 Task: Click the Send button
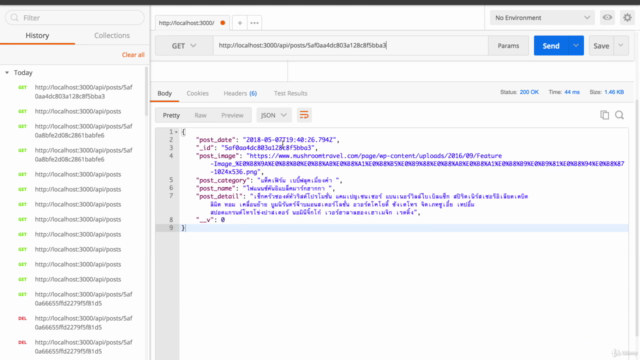point(551,46)
